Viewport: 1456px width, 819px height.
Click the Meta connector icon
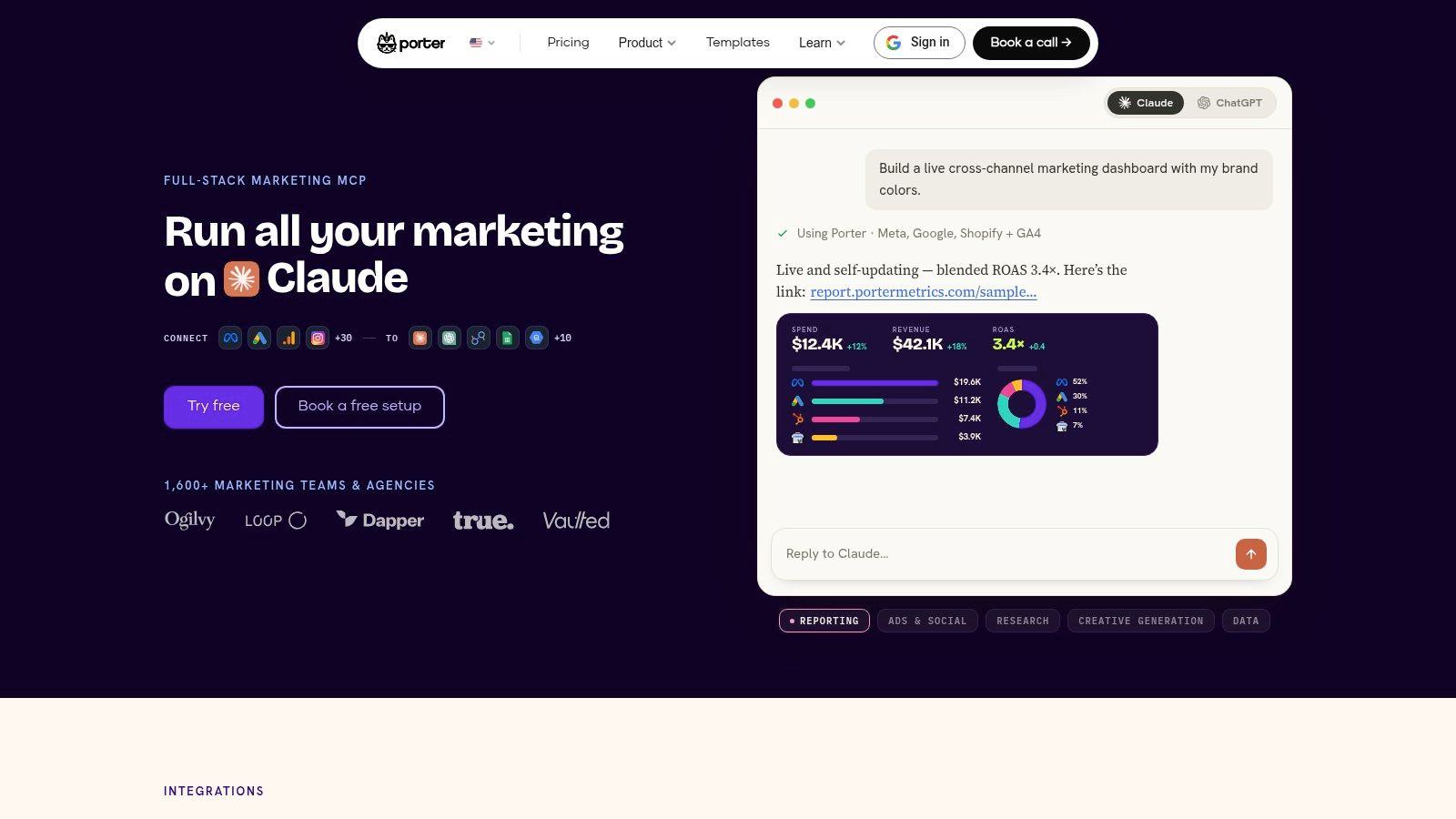click(230, 338)
